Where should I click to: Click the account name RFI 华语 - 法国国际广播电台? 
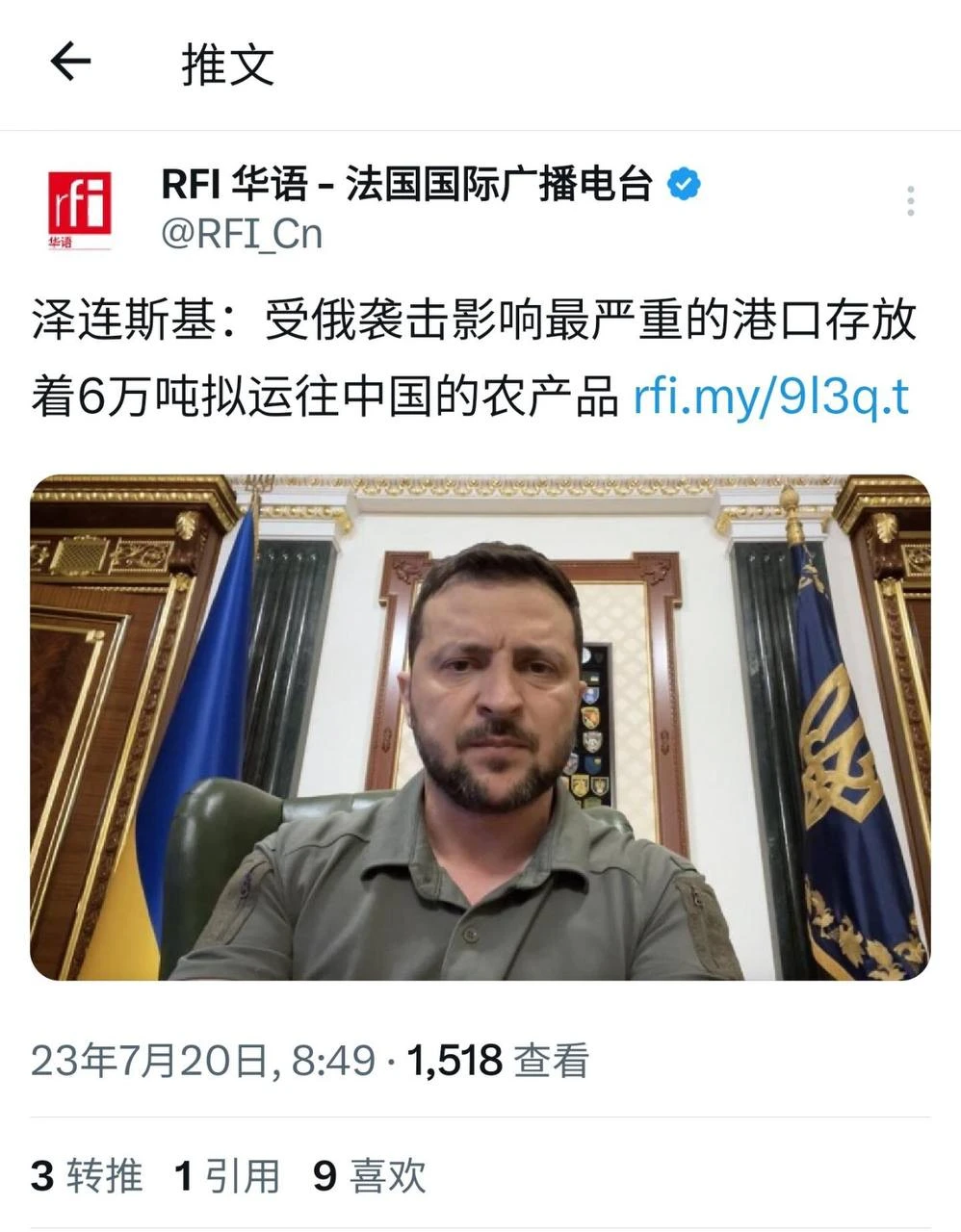click(407, 183)
